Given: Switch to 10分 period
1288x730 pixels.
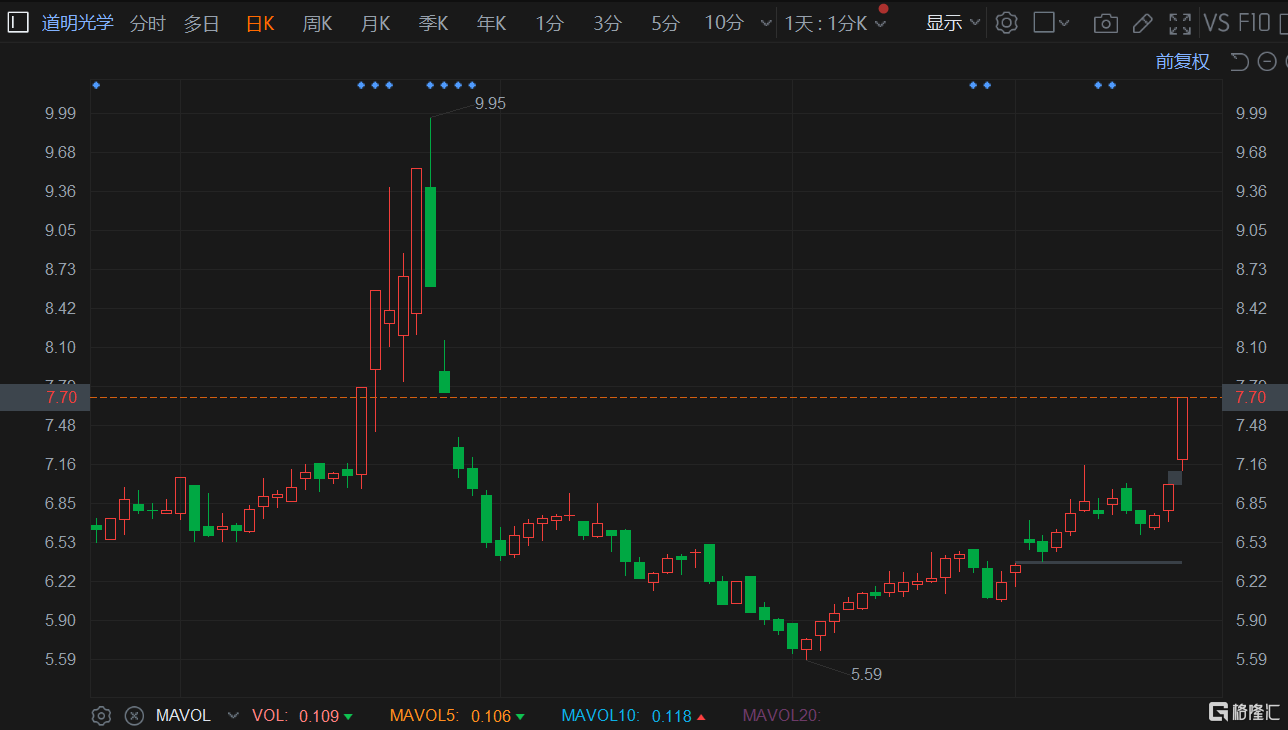Looking at the screenshot, I should click(x=724, y=23).
